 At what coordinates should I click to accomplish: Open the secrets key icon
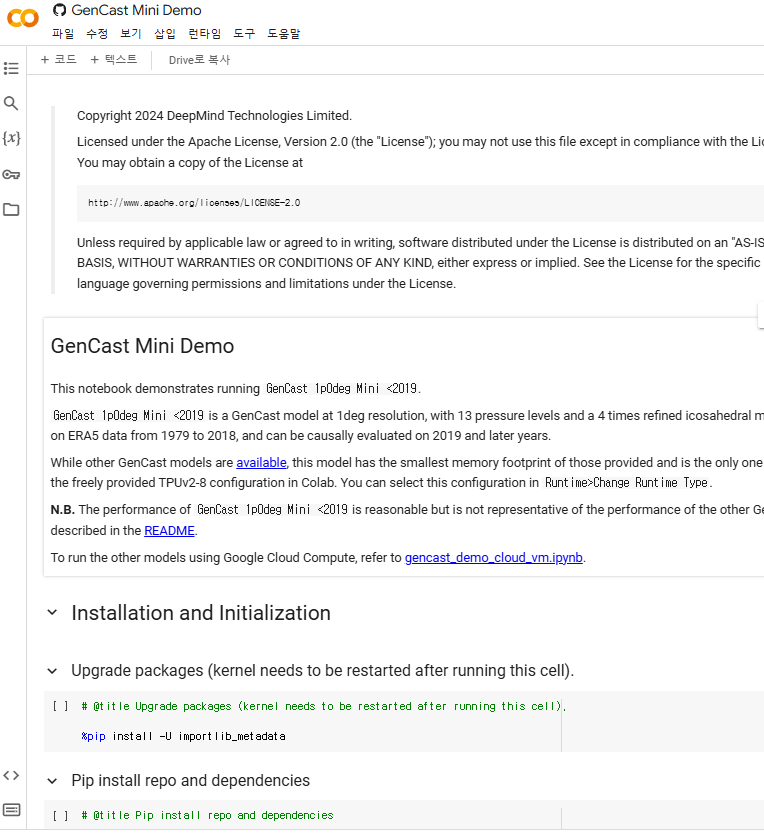11,174
